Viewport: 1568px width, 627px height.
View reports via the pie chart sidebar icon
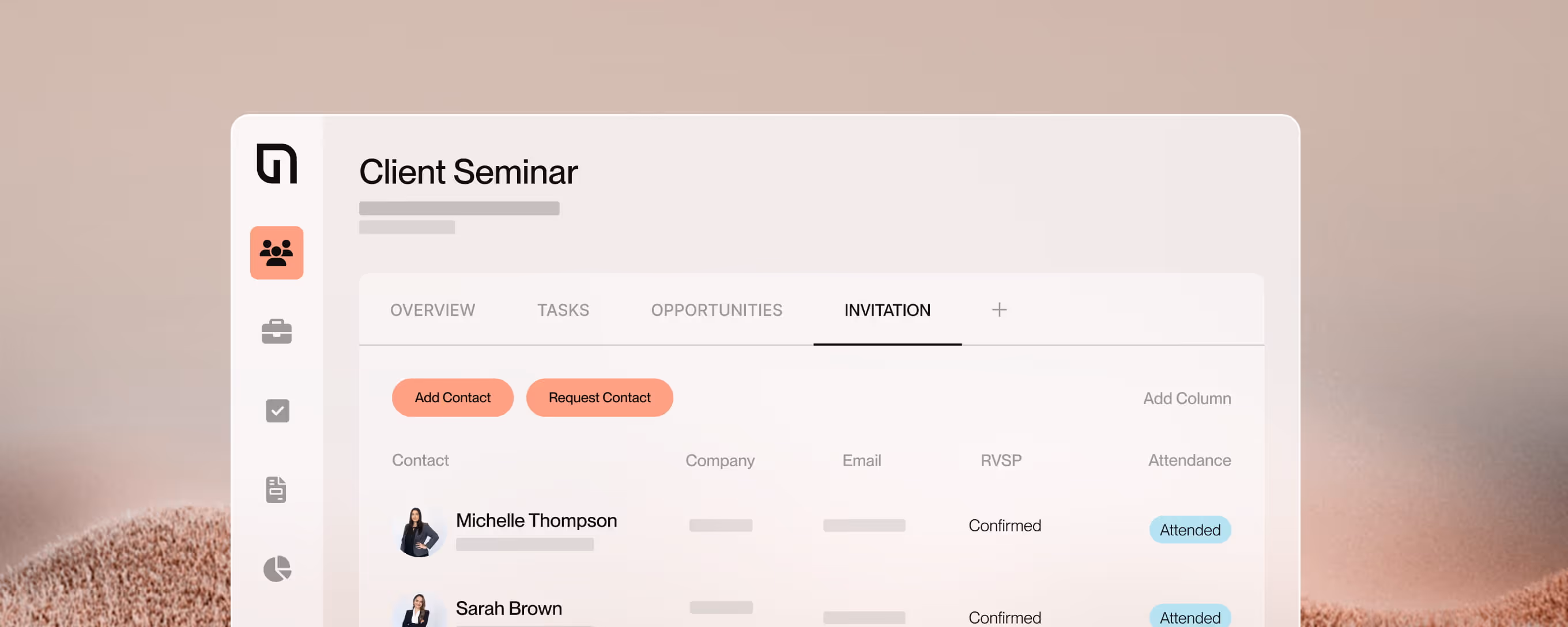pos(278,569)
